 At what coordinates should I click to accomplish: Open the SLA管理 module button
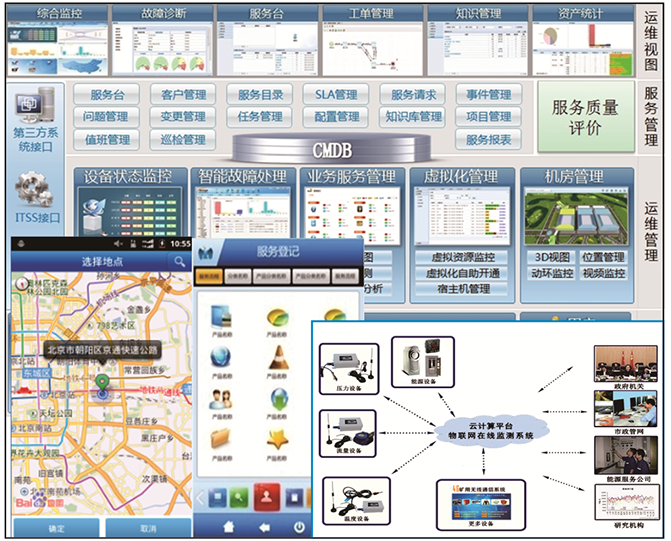pos(330,95)
